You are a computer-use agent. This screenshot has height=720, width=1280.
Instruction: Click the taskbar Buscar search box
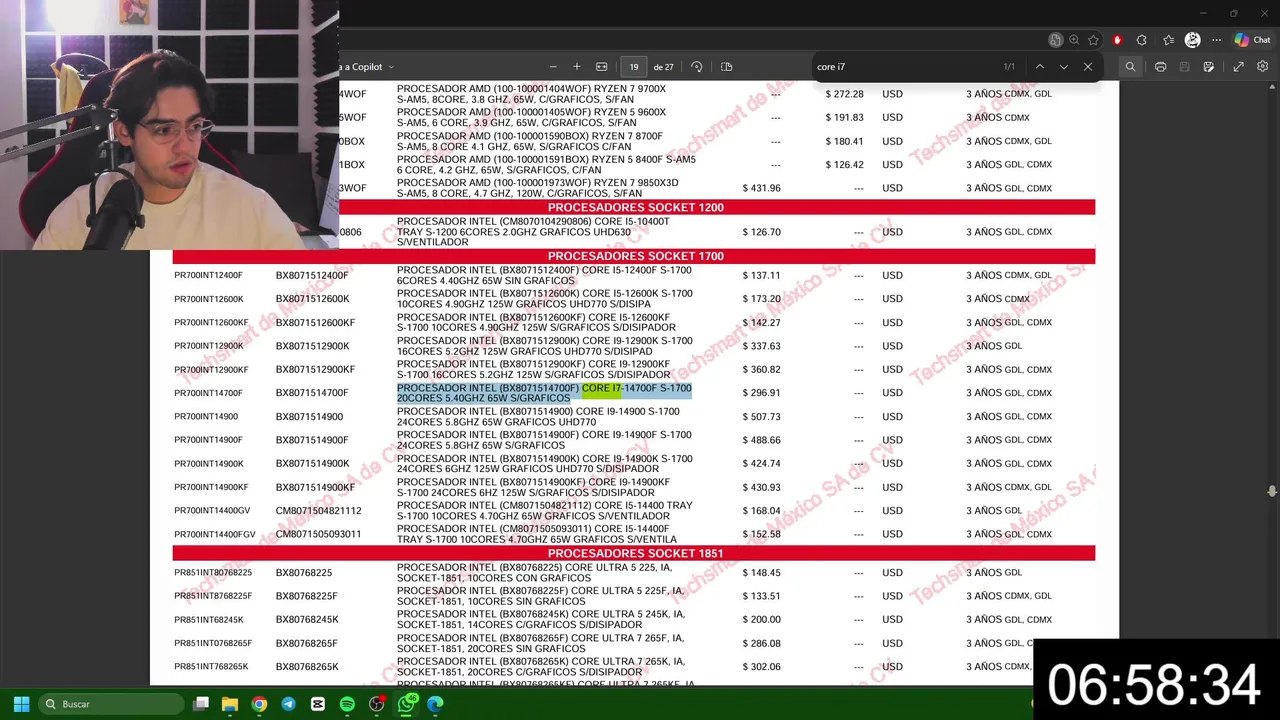coord(113,704)
